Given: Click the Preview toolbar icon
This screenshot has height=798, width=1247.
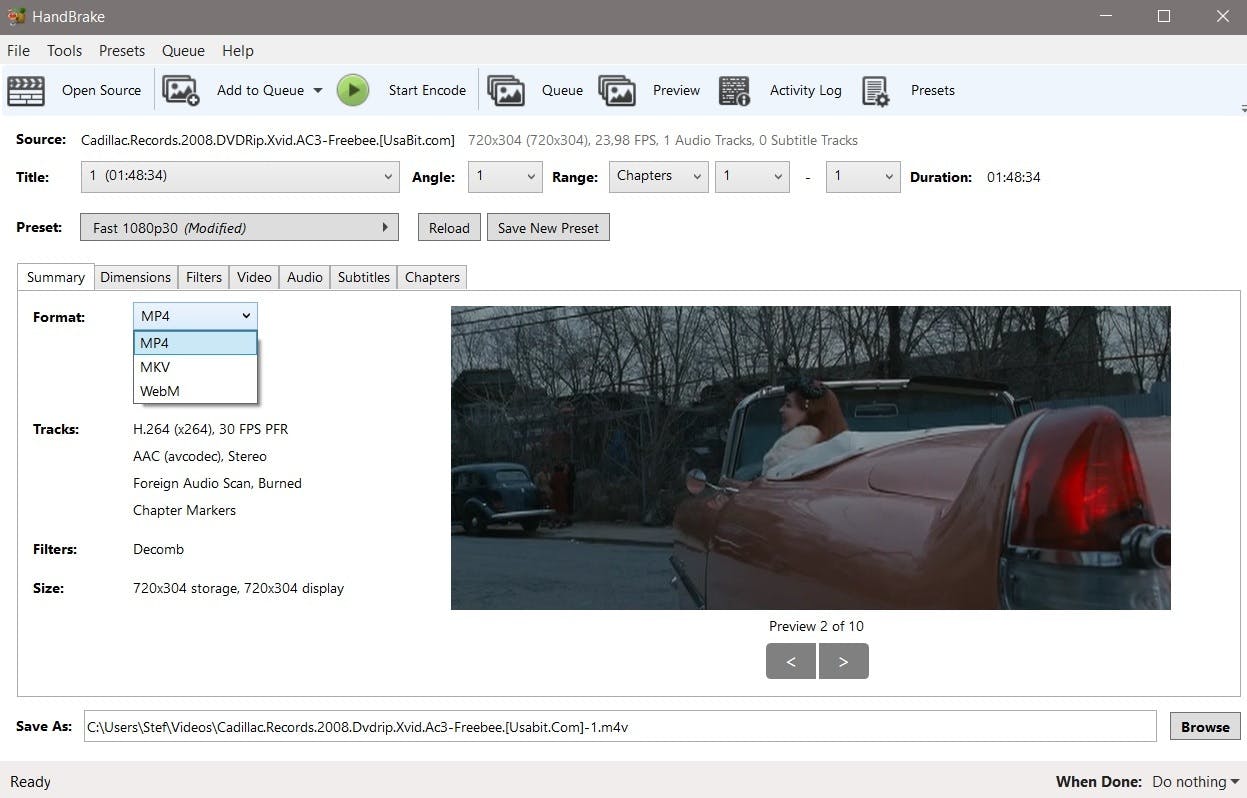Looking at the screenshot, I should point(617,90).
